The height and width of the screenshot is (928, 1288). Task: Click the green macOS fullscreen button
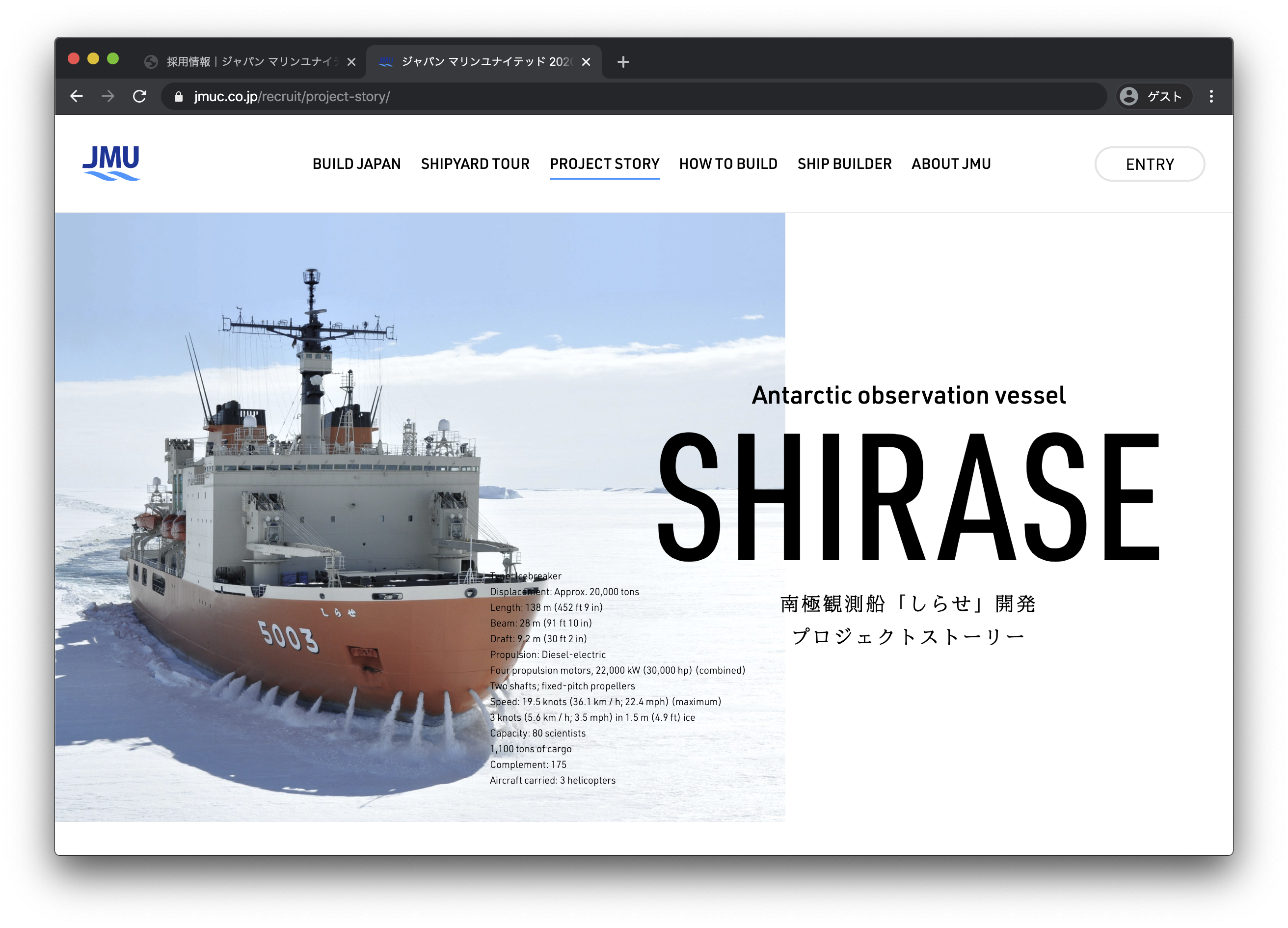click(113, 58)
